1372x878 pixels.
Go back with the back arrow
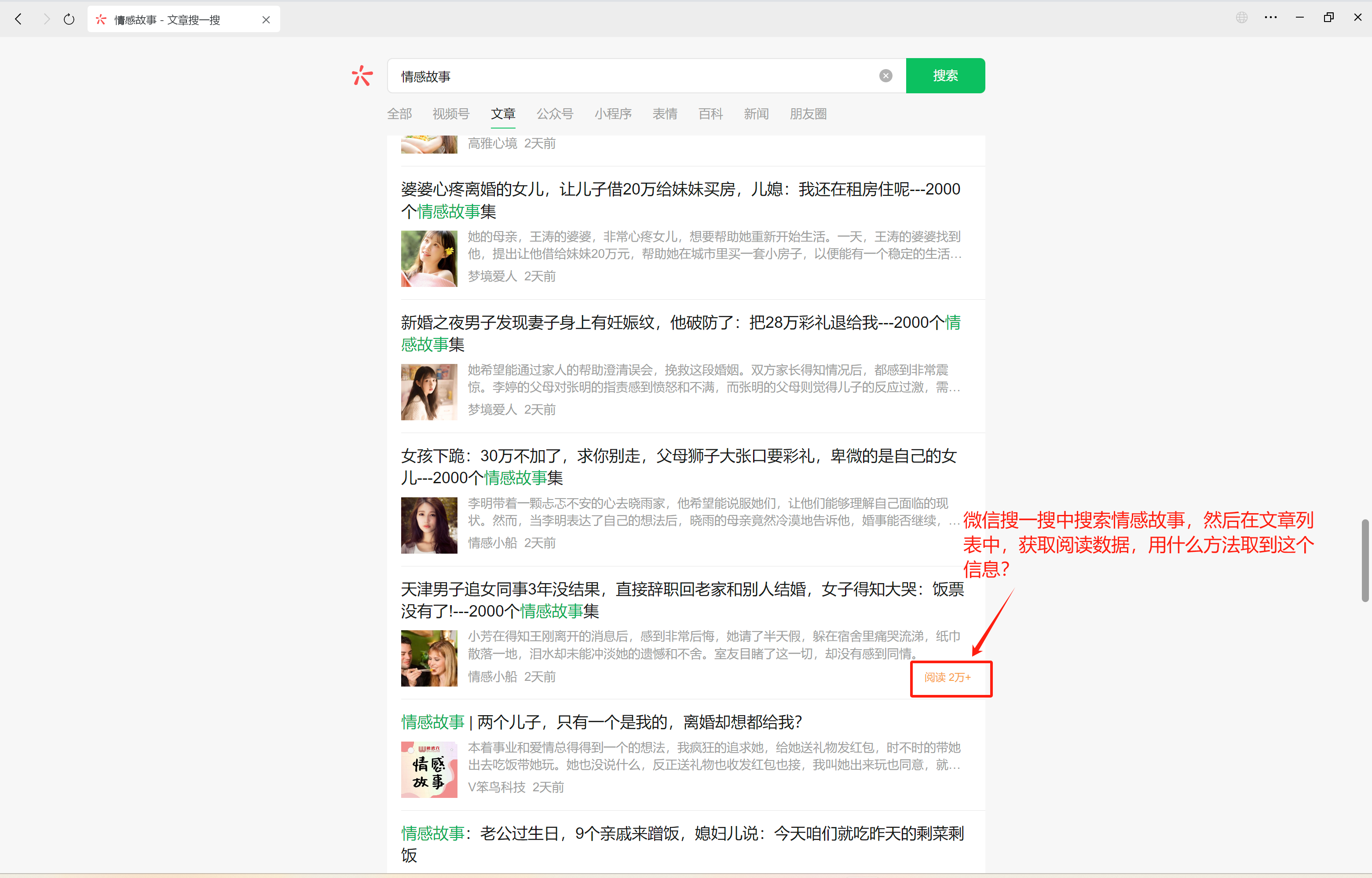pyautogui.click(x=19, y=19)
